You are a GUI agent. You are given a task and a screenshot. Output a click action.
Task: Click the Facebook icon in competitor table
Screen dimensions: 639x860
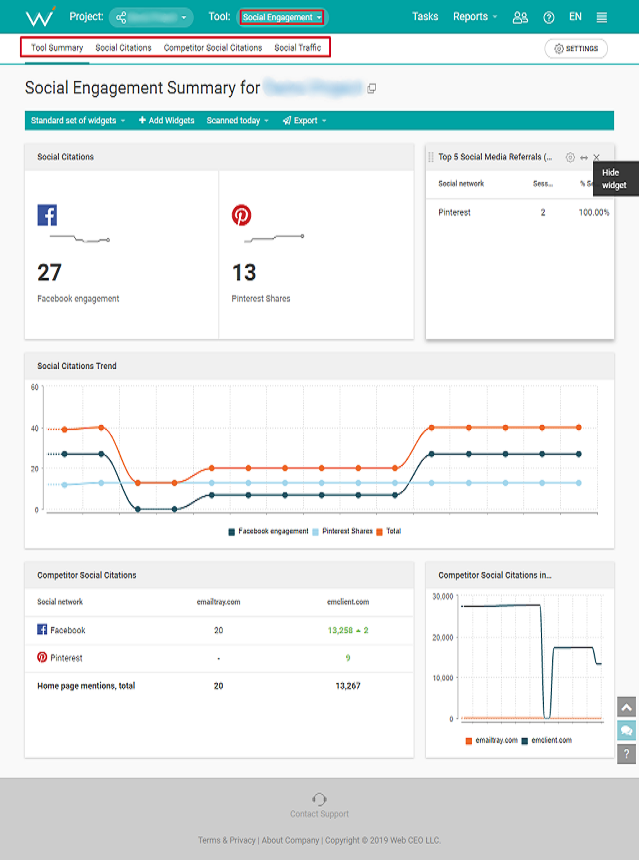[x=42, y=629]
